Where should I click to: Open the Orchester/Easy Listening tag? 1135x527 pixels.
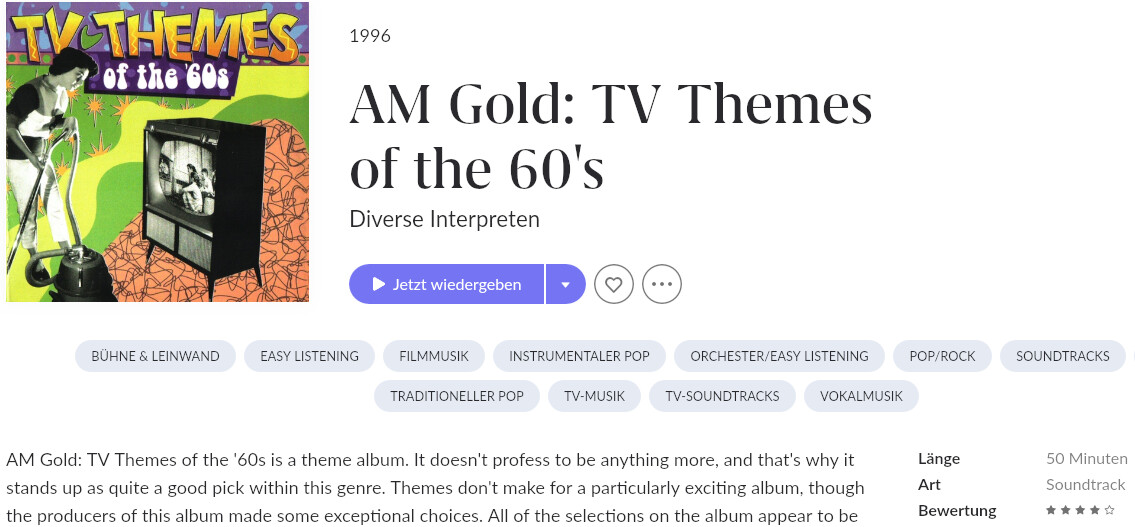pos(779,356)
